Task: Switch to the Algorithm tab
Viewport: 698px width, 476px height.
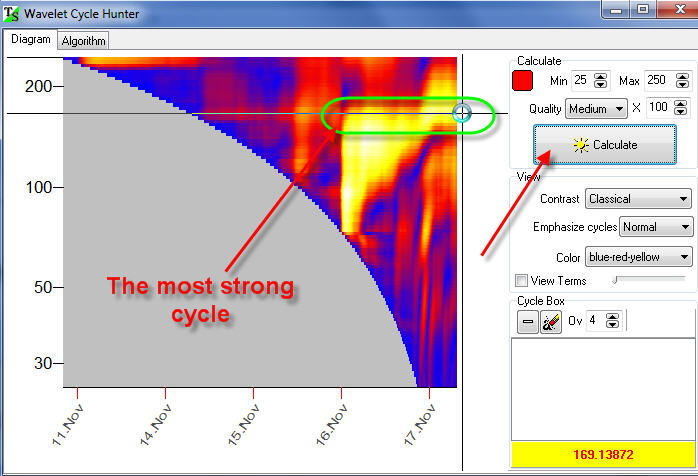Action: coord(84,41)
